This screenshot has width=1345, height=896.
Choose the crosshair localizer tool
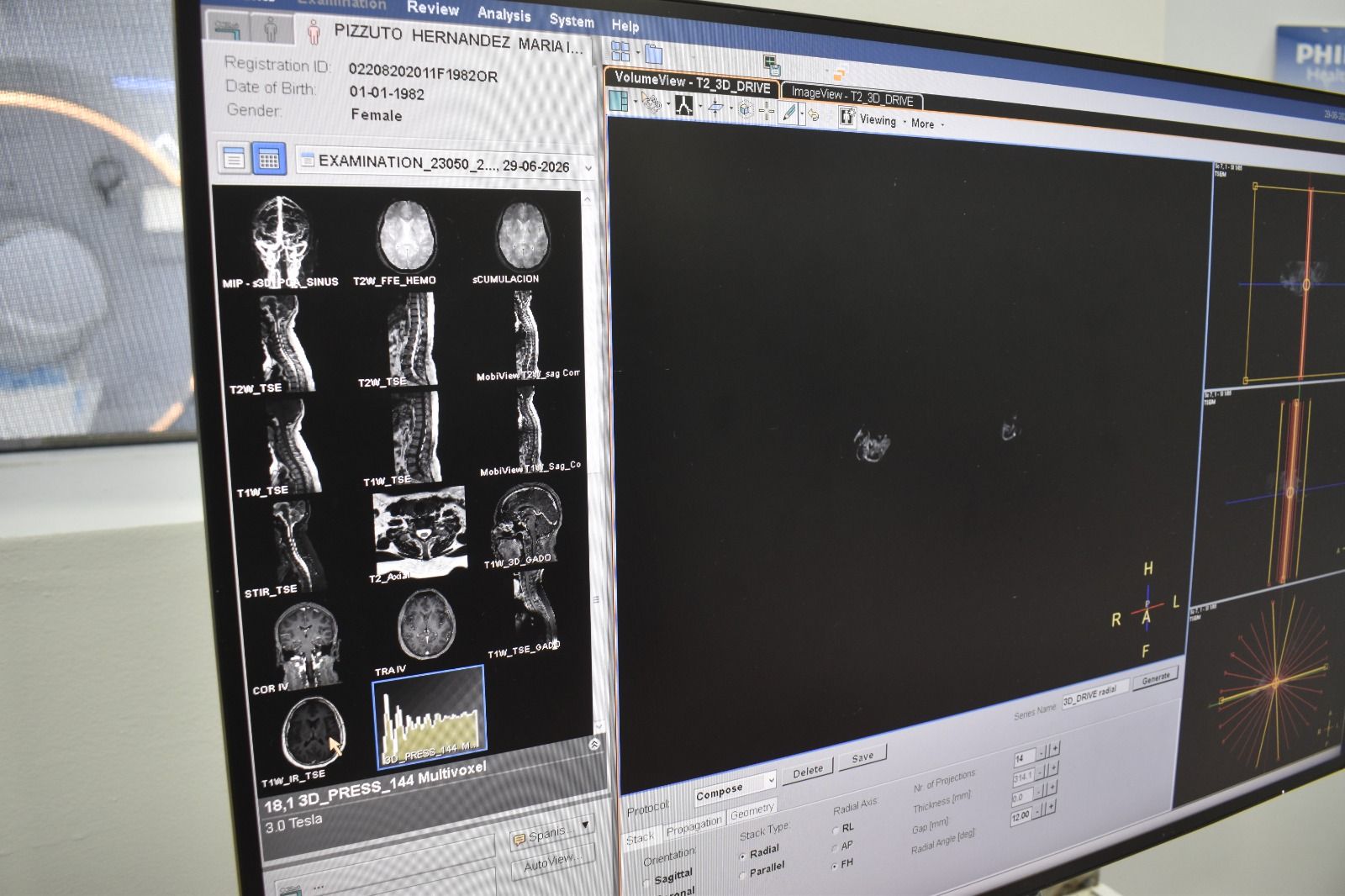click(x=766, y=110)
